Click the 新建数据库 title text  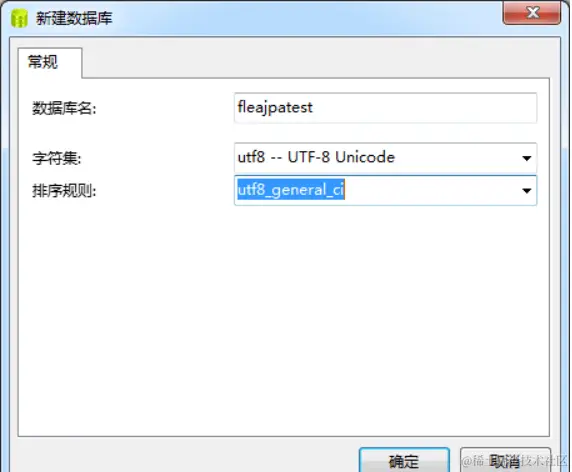point(74,18)
